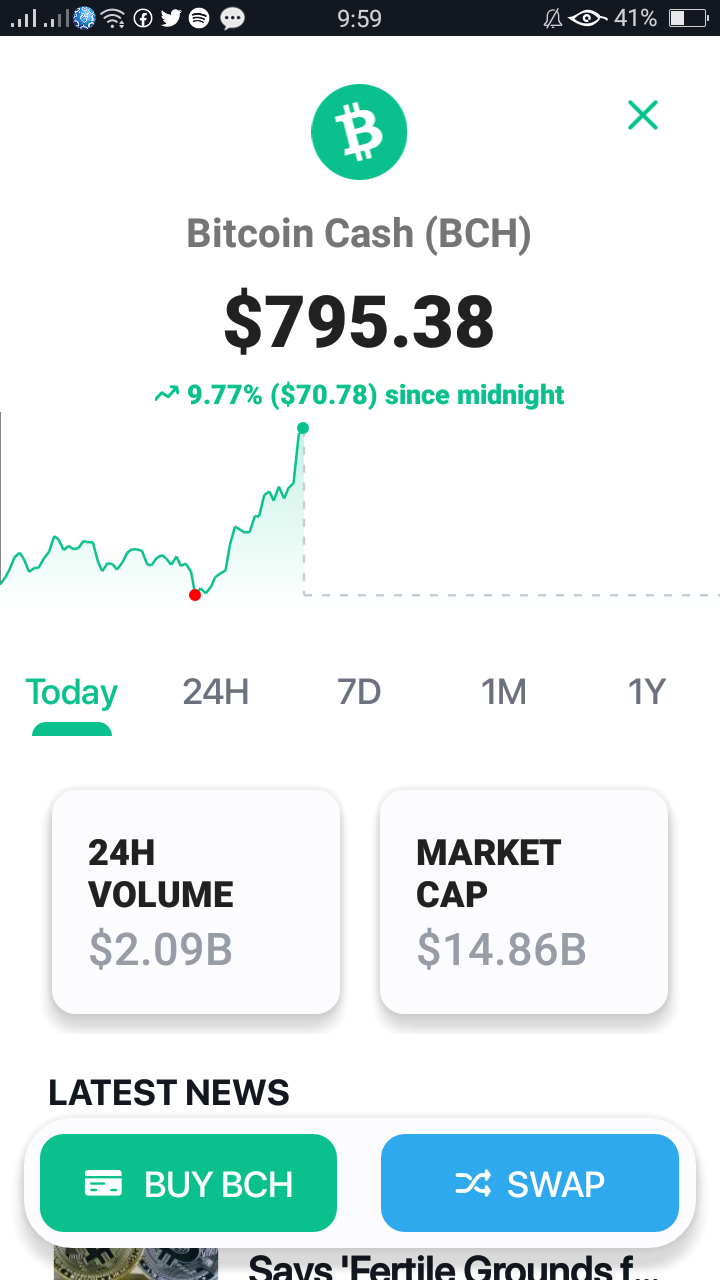This screenshot has width=720, height=1280.
Task: Select the Today chart range tab
Action: (72, 692)
